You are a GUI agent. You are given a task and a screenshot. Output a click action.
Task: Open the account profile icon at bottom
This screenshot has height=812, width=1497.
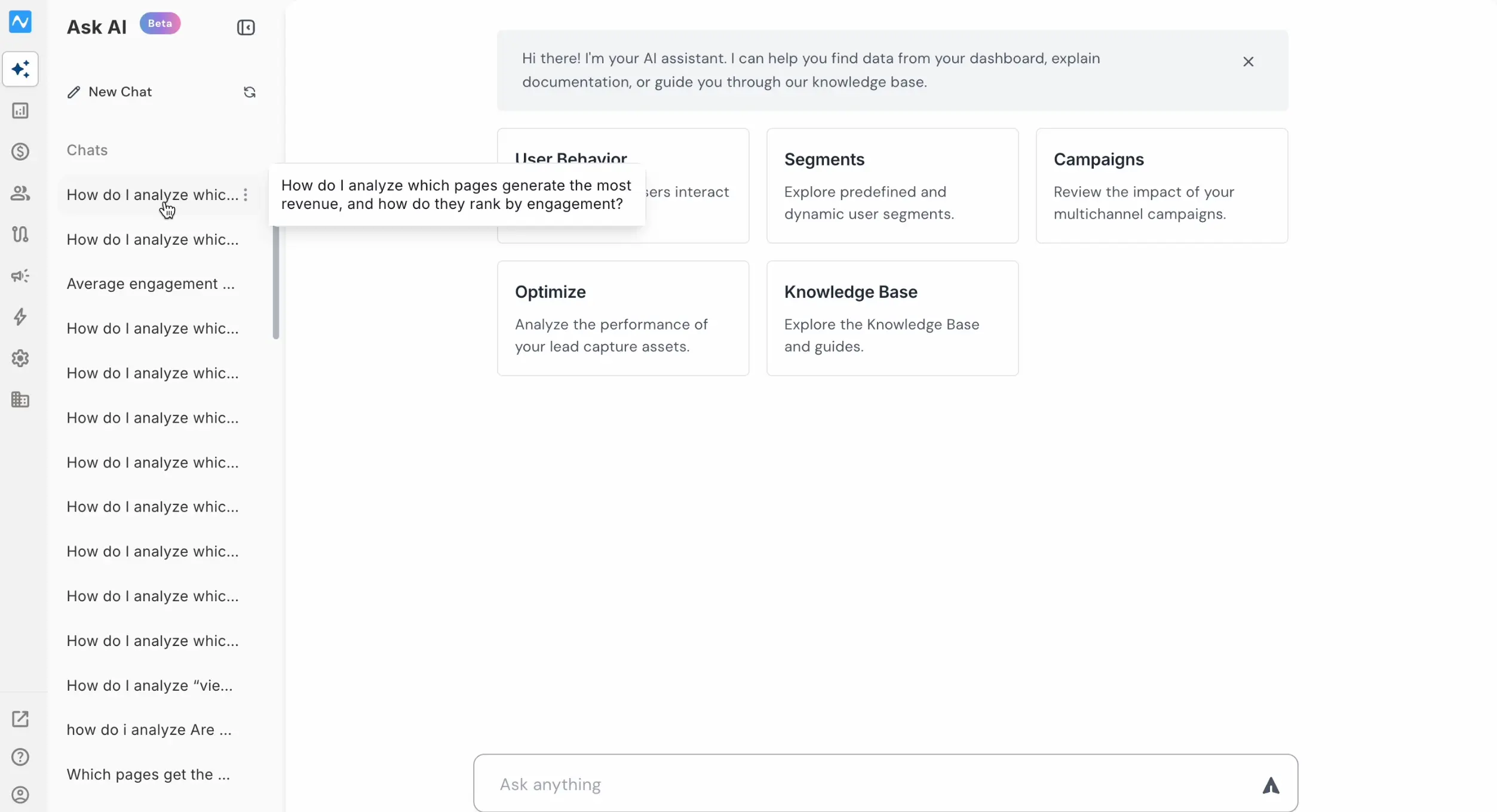20,795
